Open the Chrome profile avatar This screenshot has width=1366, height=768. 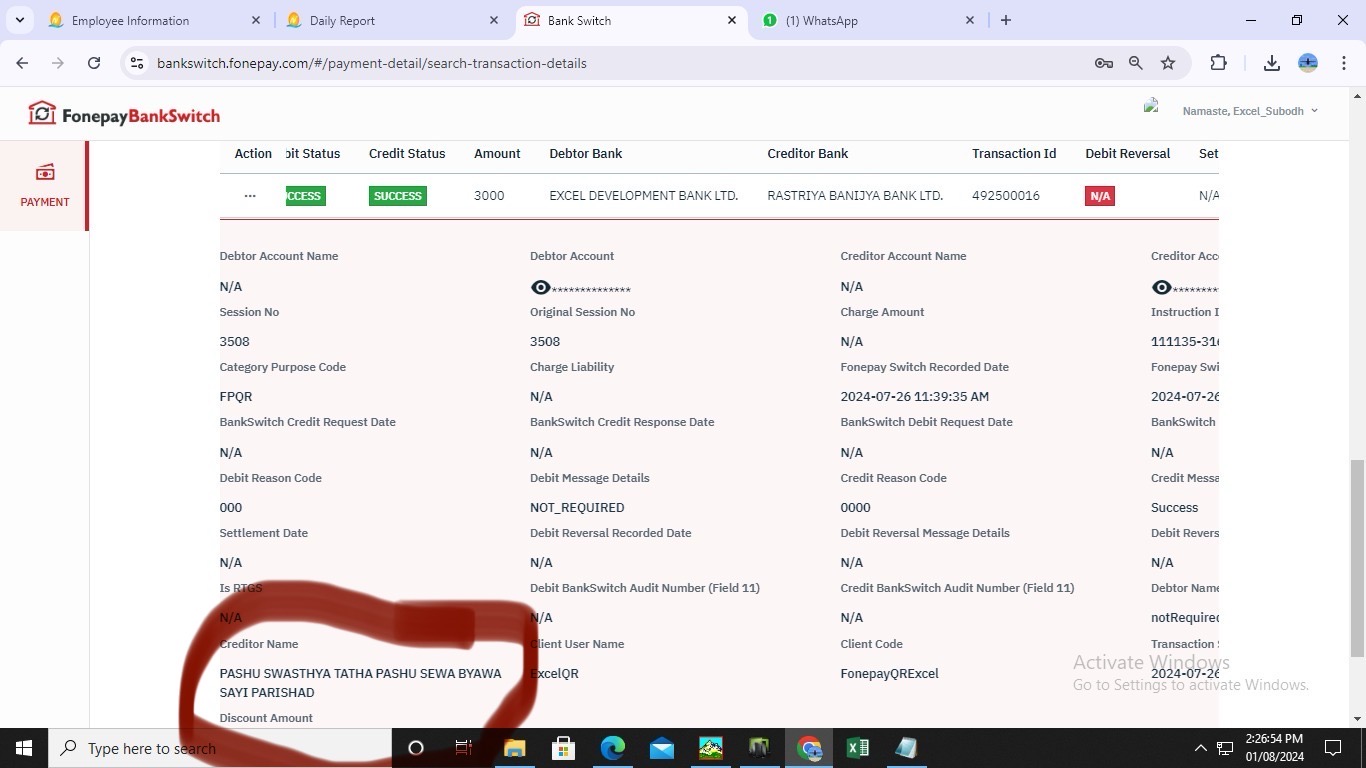tap(1308, 63)
